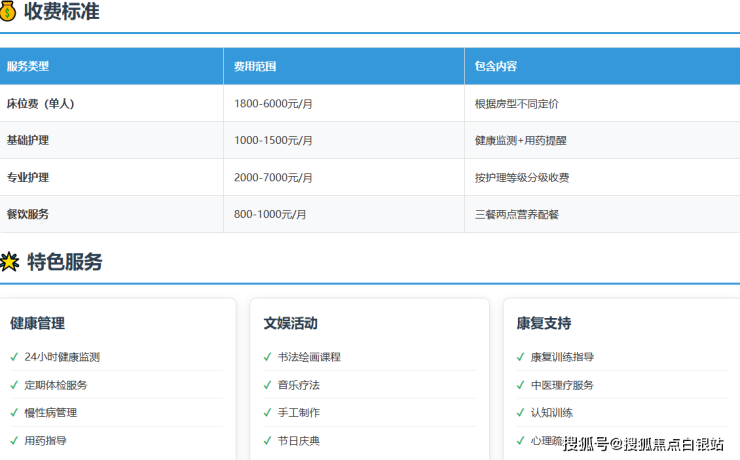
Task: Click the checkmark next to 24小时健康监测
Action: coord(14,357)
